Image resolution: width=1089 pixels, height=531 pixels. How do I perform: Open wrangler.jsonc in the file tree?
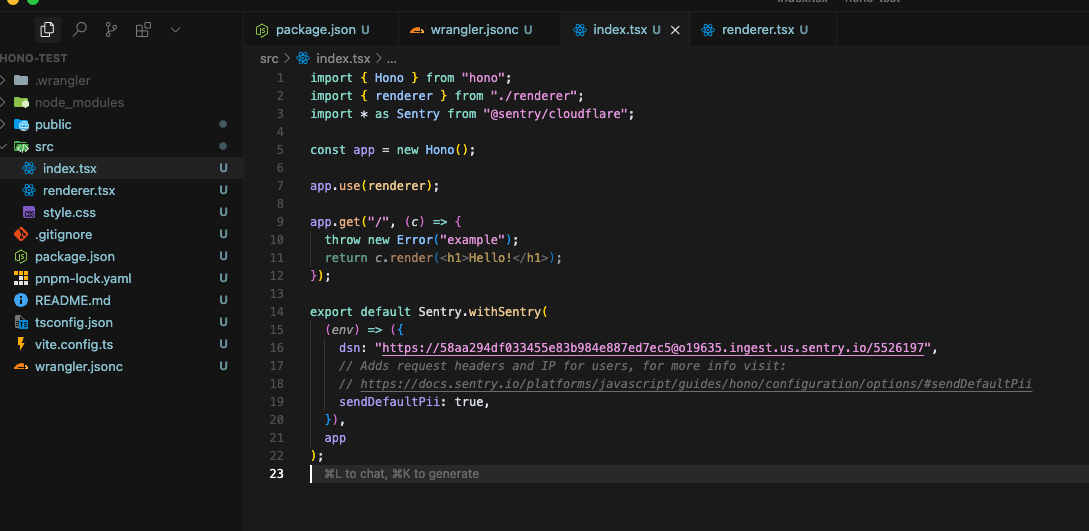tap(122, 366)
